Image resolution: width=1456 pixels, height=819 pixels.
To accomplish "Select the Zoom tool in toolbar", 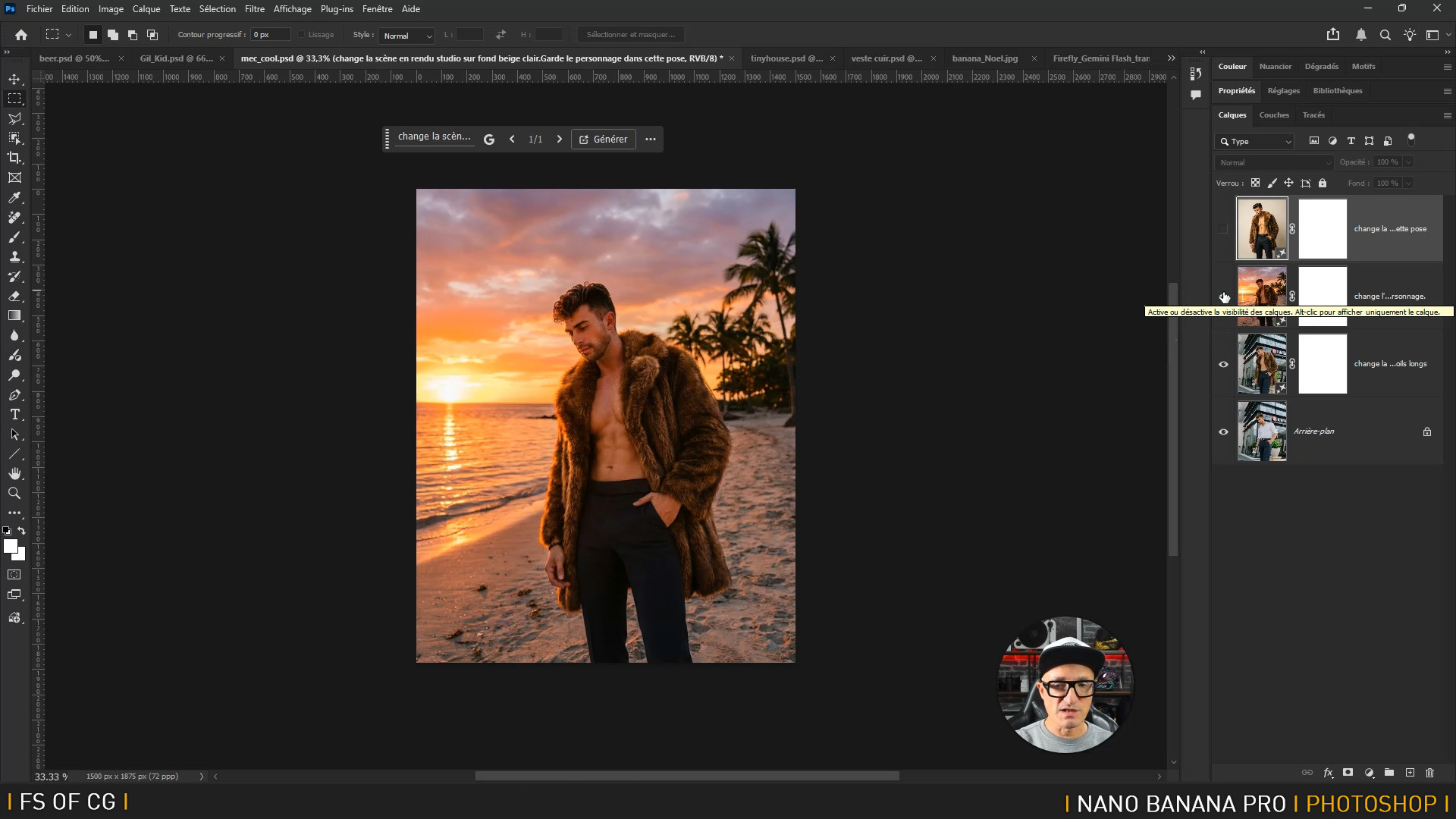I will pos(14,493).
